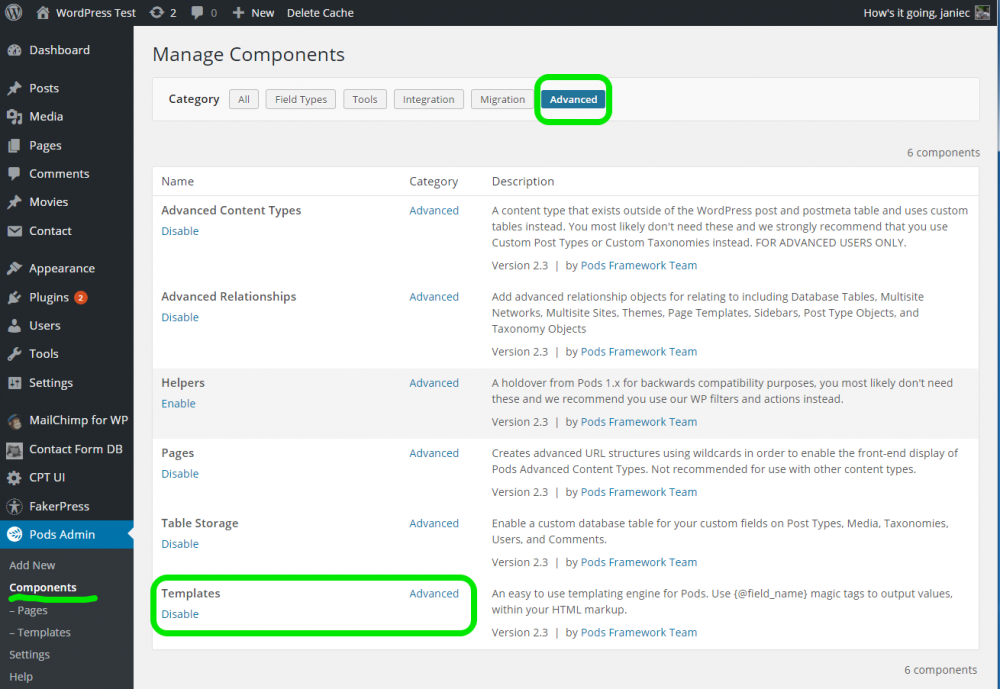
Task: Switch to the Field Types category tab
Action: (x=300, y=99)
